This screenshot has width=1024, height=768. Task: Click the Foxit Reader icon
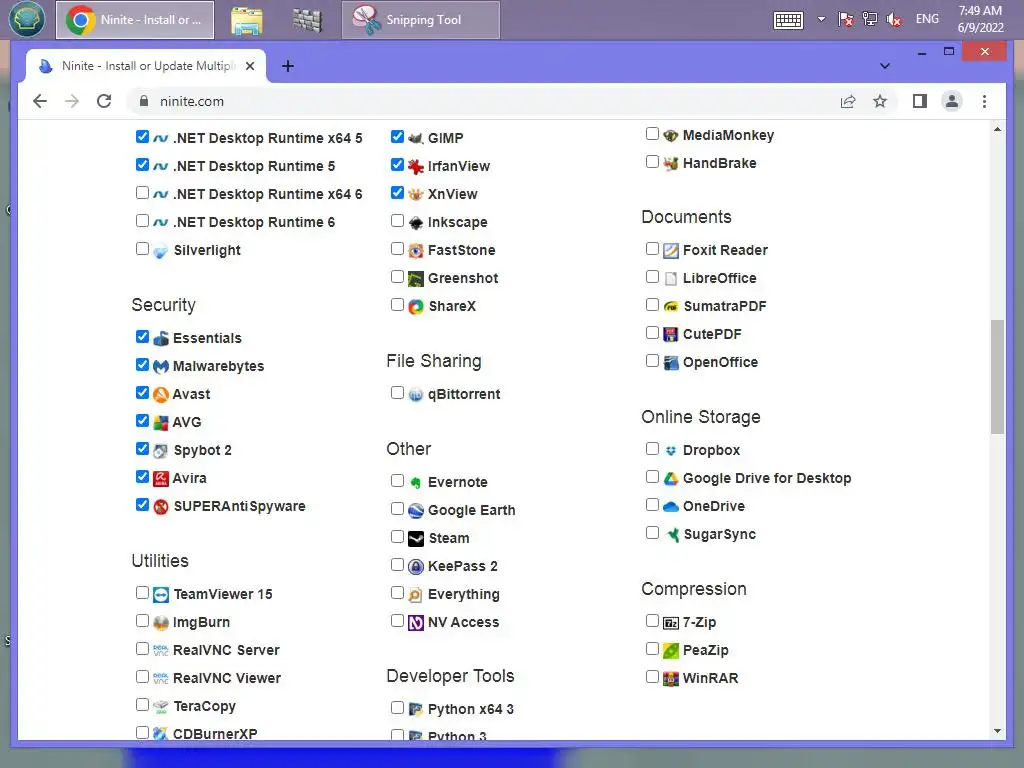671,251
